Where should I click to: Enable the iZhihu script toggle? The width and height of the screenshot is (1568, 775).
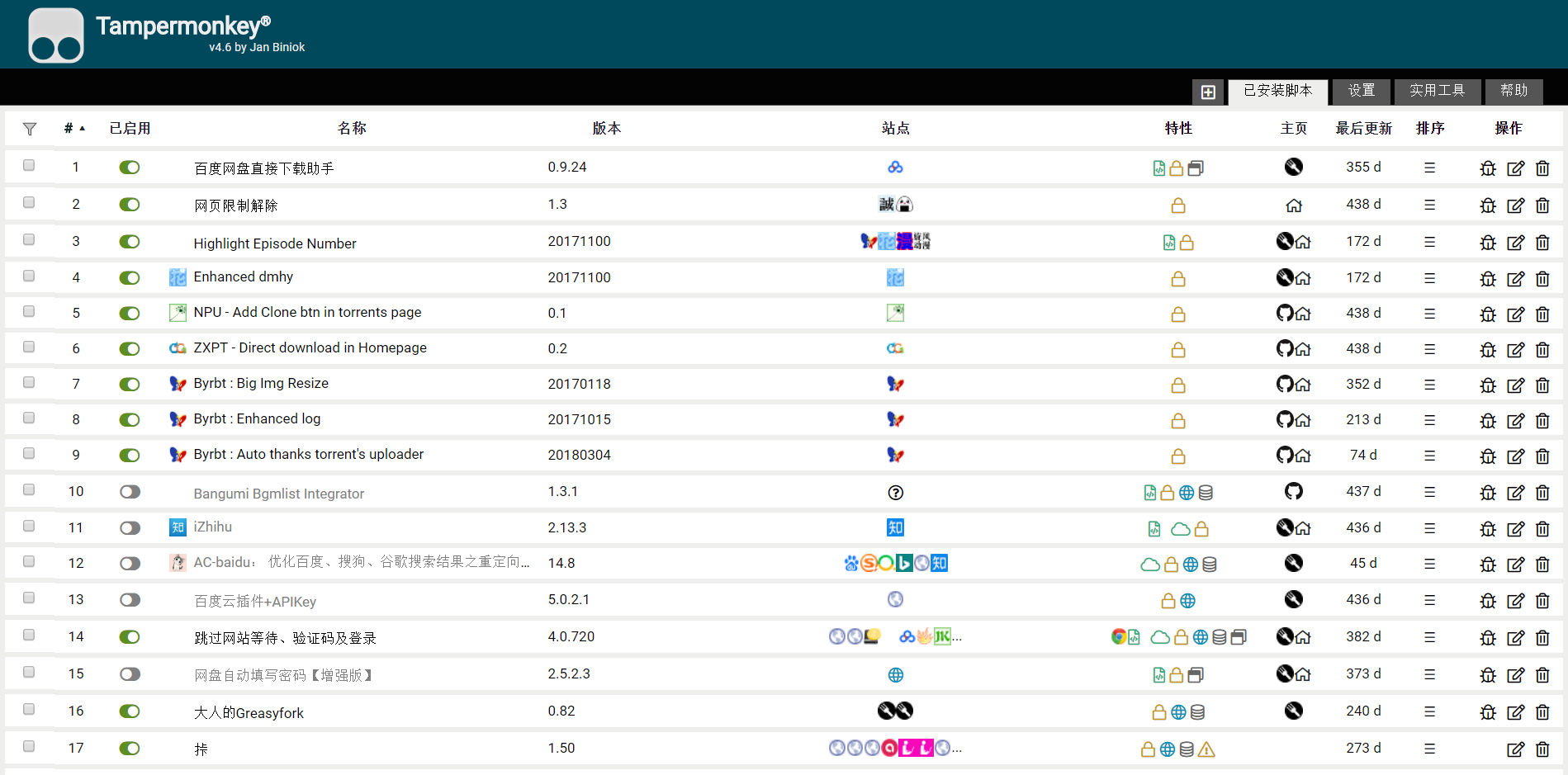tap(130, 527)
